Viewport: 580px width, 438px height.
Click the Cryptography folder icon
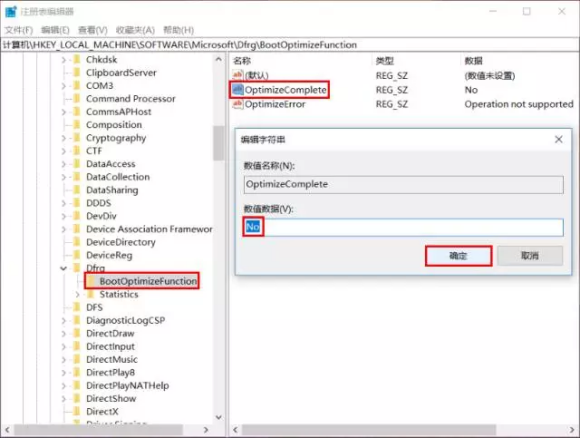click(77, 138)
